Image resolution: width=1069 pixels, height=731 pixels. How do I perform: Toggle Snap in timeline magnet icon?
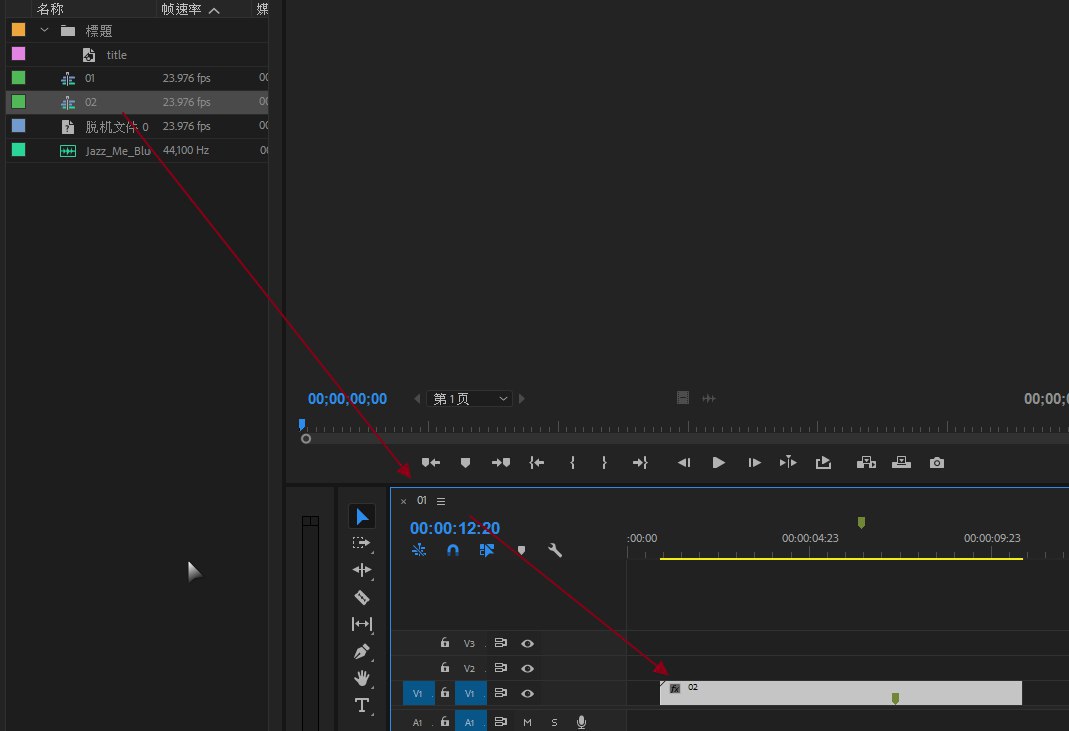(x=453, y=550)
